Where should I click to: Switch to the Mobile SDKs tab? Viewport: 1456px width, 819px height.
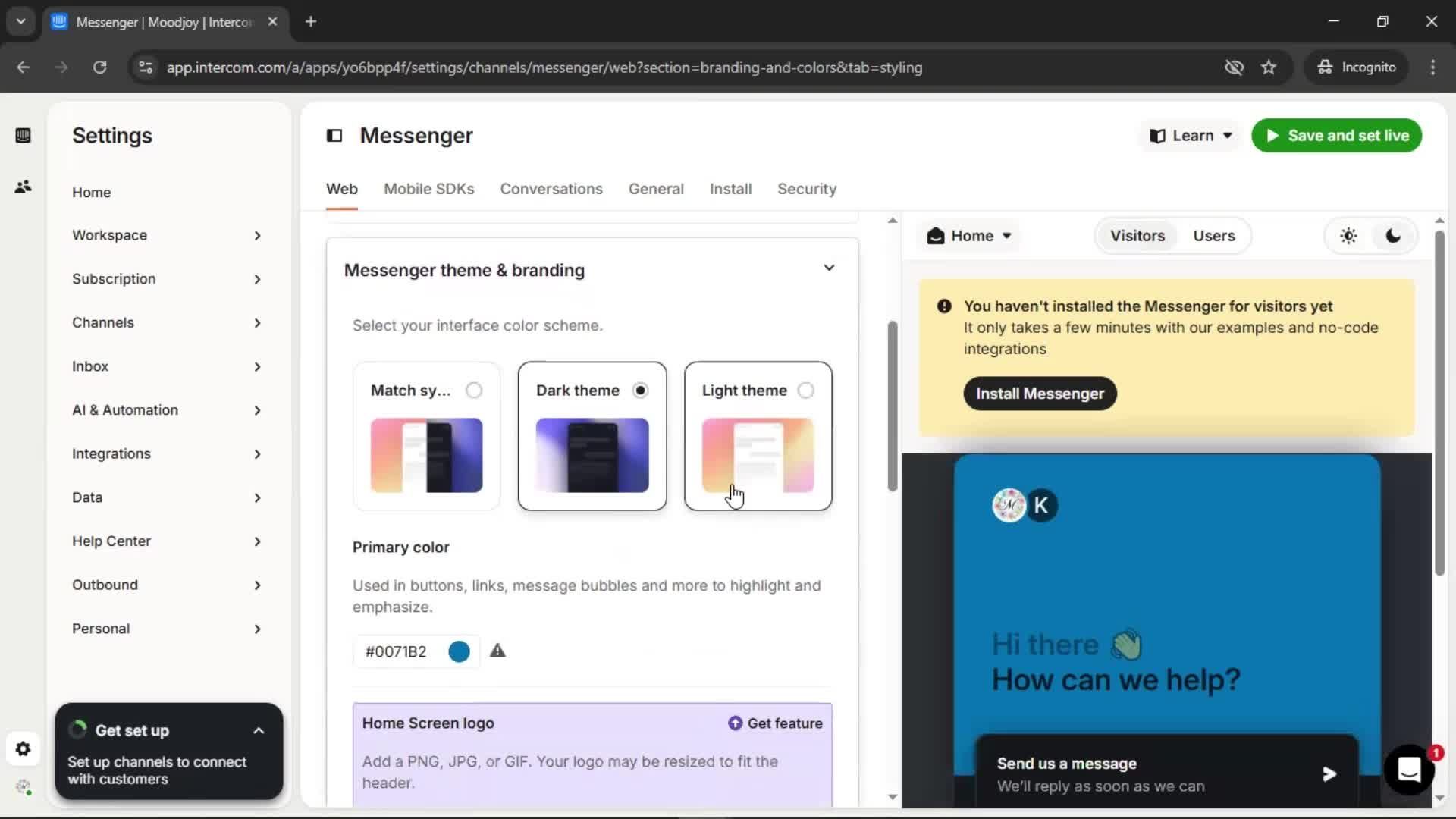pyautogui.click(x=428, y=189)
